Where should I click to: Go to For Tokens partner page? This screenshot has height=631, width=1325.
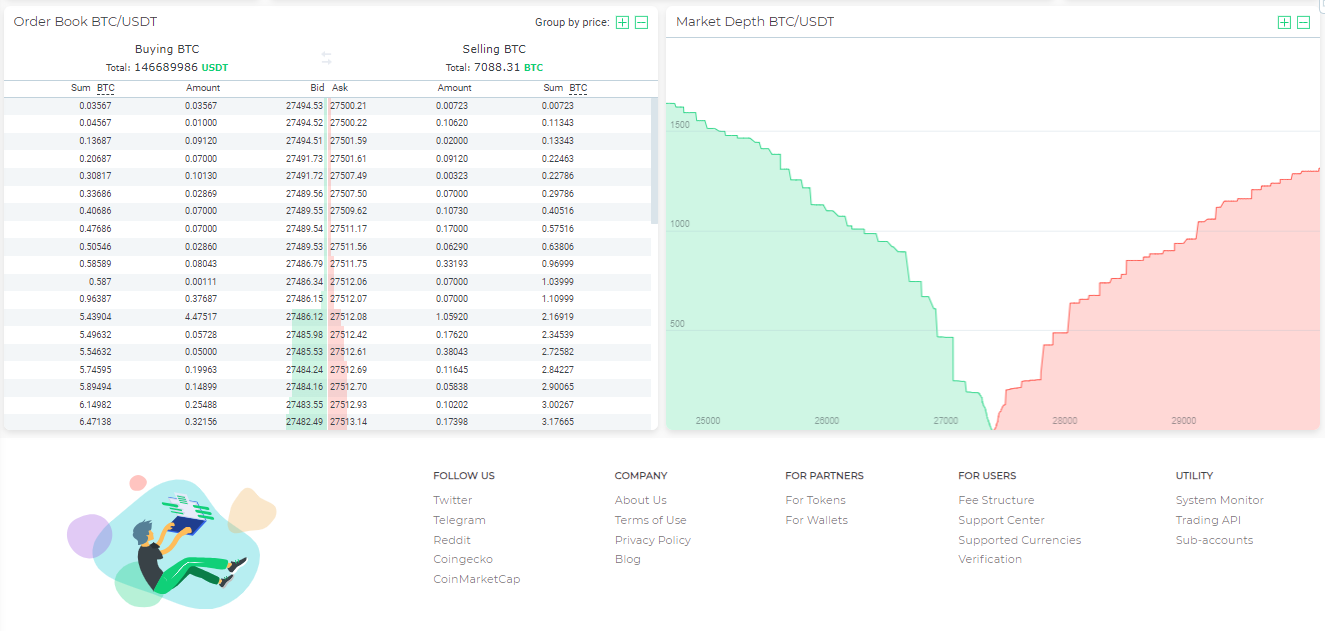click(x=815, y=500)
